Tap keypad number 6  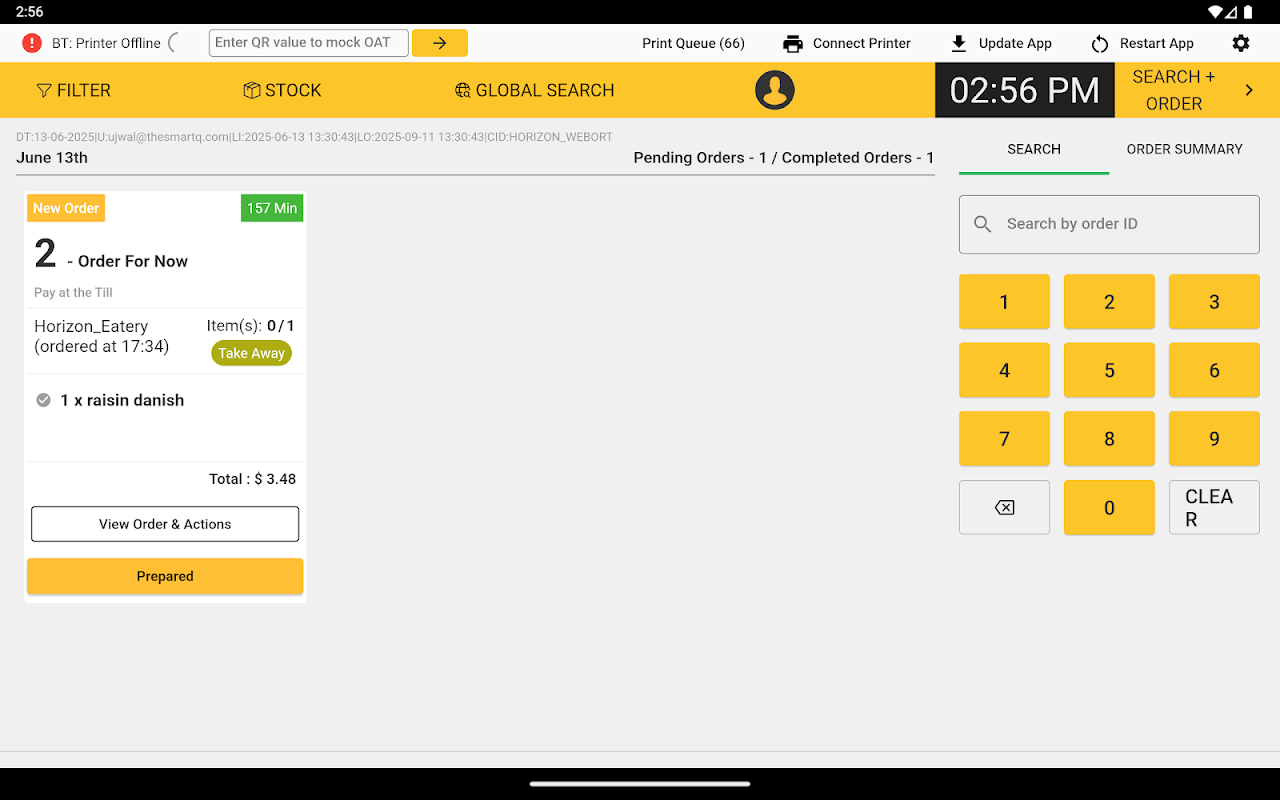coord(1214,370)
